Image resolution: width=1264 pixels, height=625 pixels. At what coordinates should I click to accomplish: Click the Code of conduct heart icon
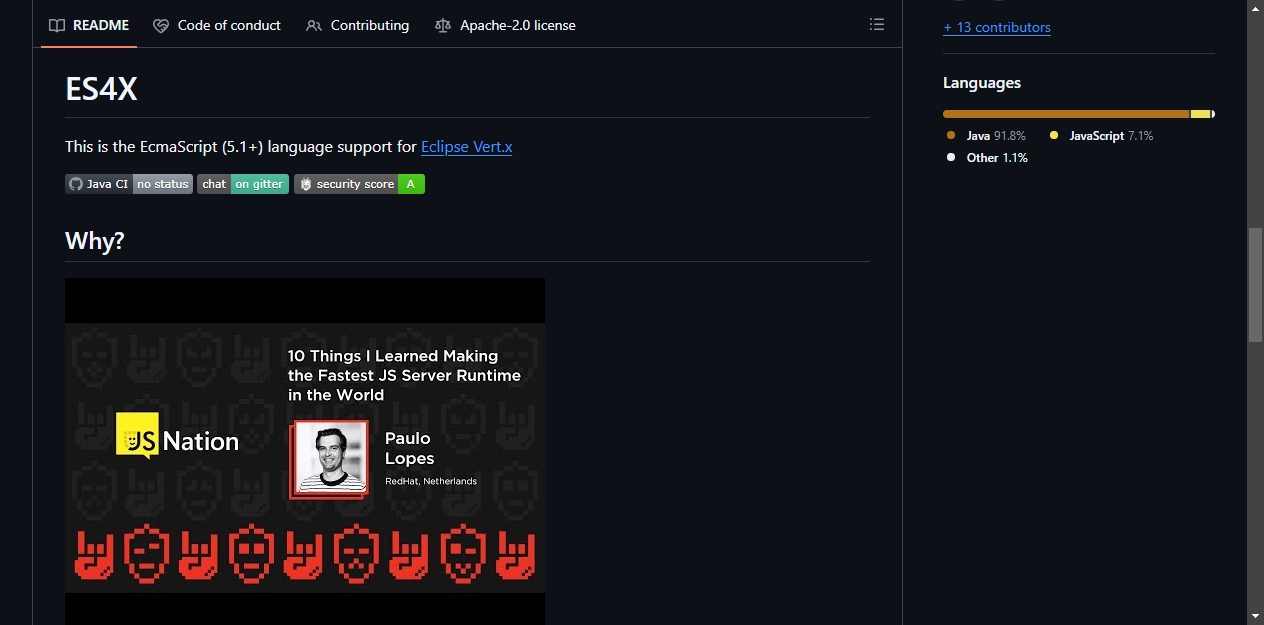[161, 25]
